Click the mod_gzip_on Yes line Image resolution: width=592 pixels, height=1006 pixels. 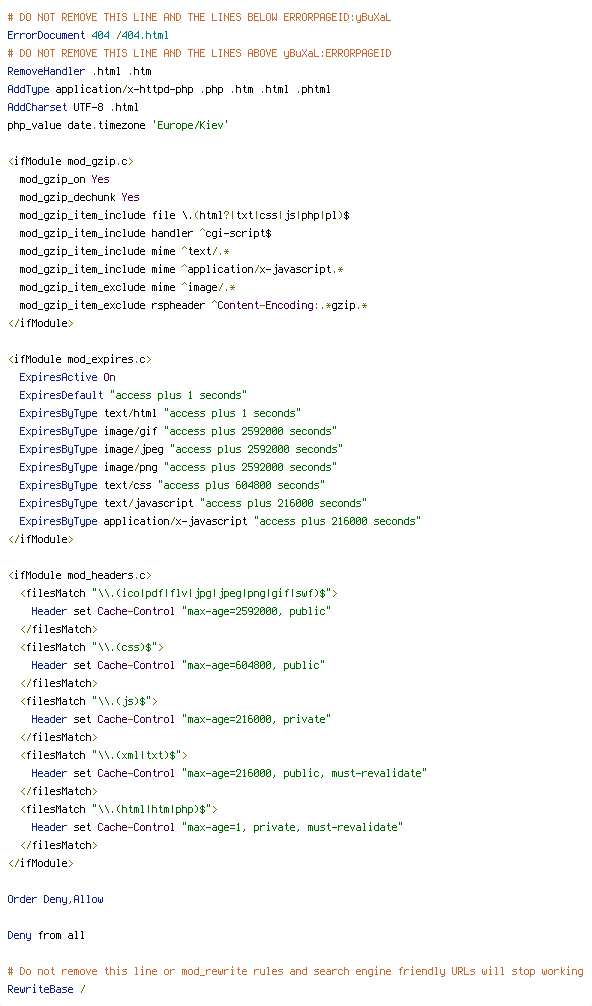point(64,179)
